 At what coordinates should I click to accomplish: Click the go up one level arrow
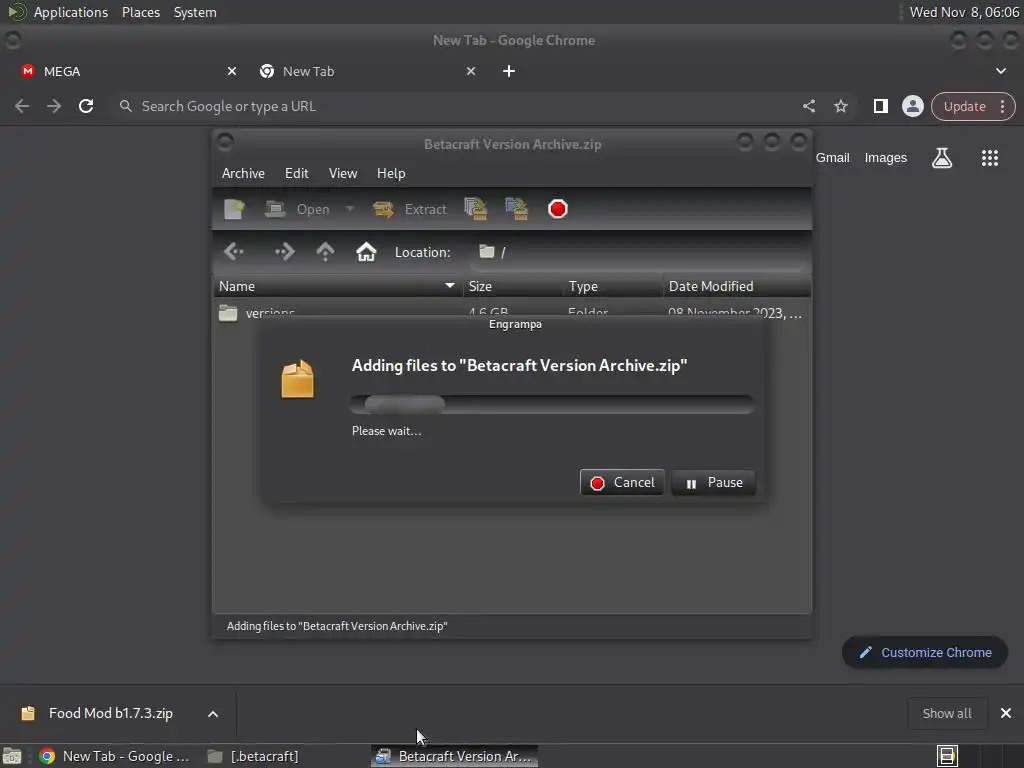tap(325, 251)
